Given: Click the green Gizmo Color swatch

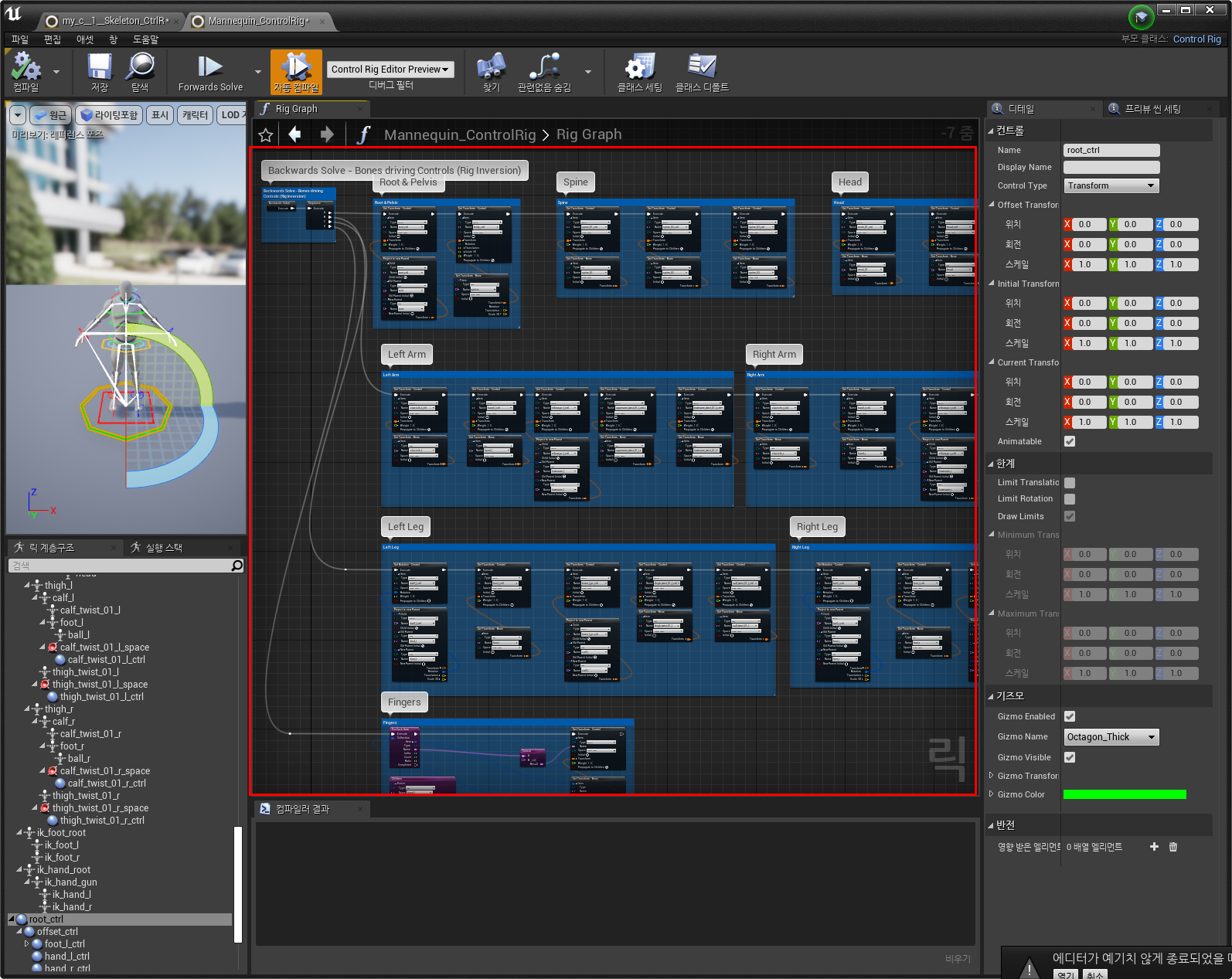Looking at the screenshot, I should tap(1125, 794).
